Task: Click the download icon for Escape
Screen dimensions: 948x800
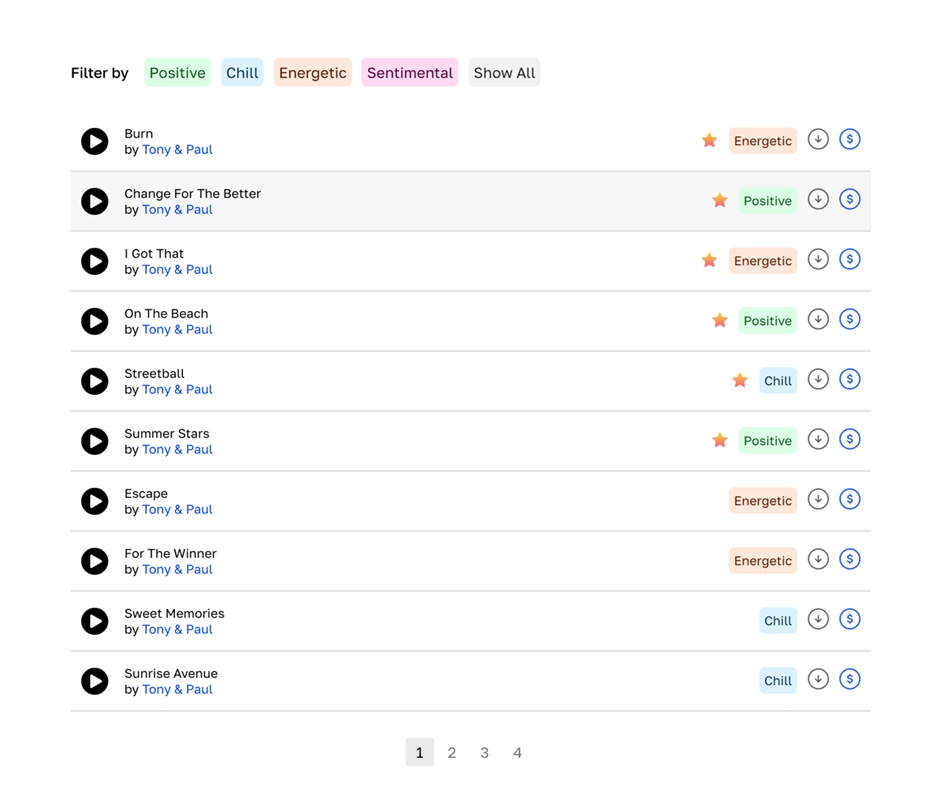Action: coord(818,499)
